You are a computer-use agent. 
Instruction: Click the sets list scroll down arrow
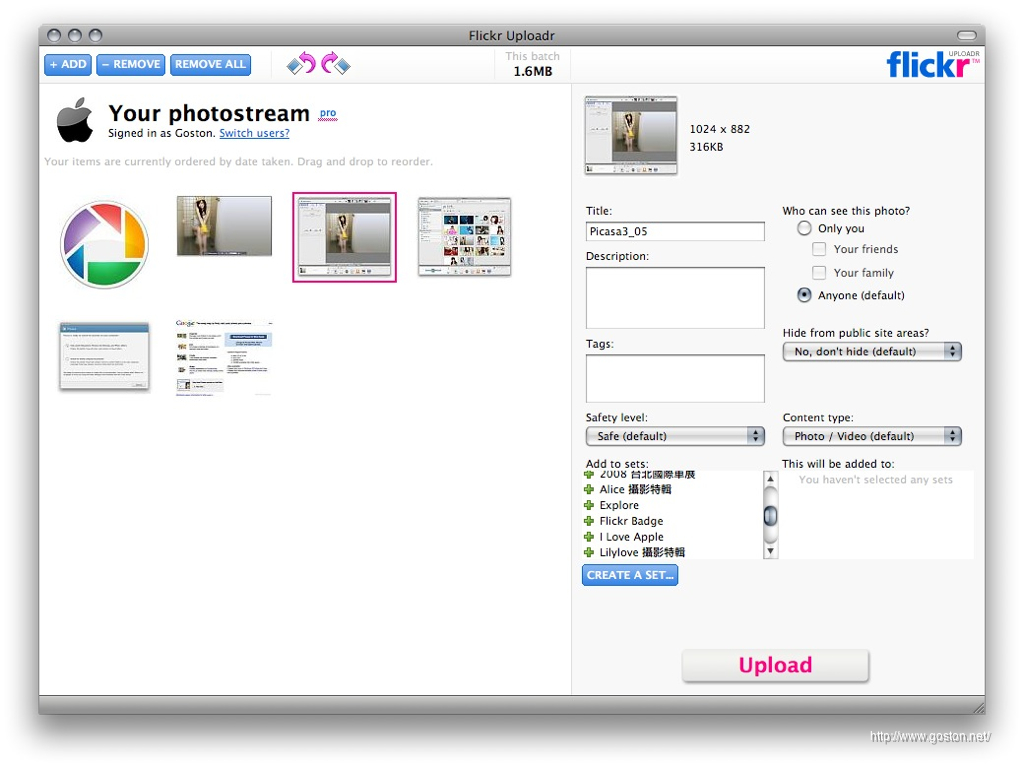point(771,551)
